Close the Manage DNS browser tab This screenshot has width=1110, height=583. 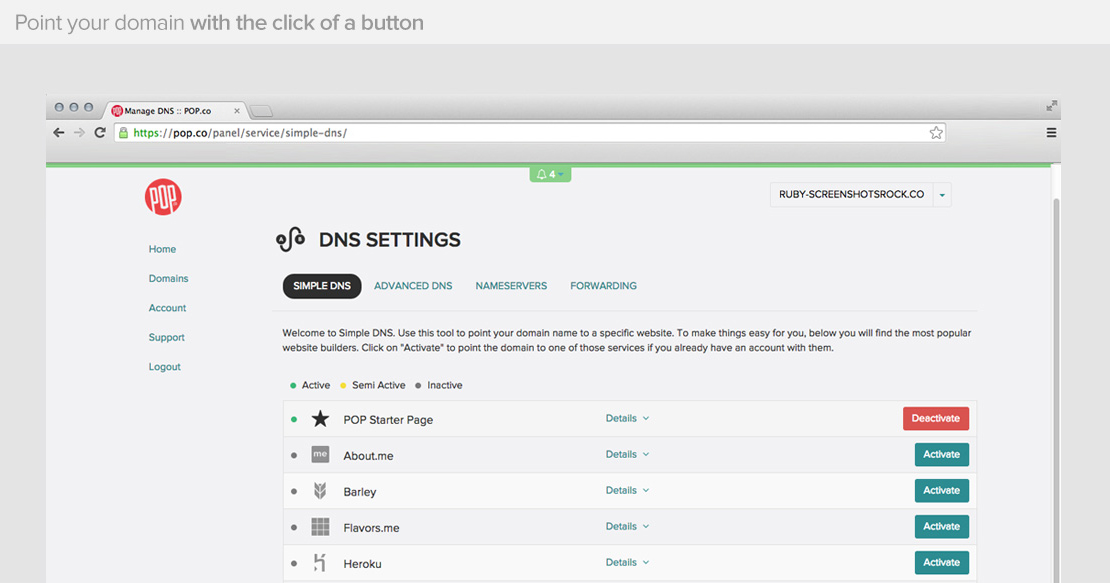(236, 111)
